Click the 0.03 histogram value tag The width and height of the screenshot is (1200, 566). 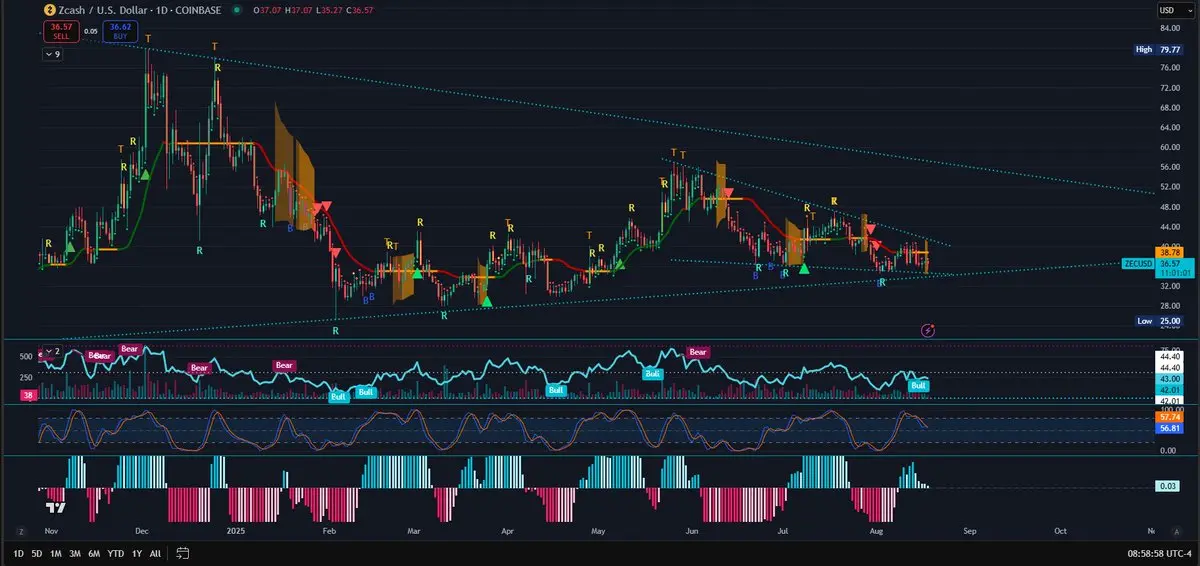1169,486
